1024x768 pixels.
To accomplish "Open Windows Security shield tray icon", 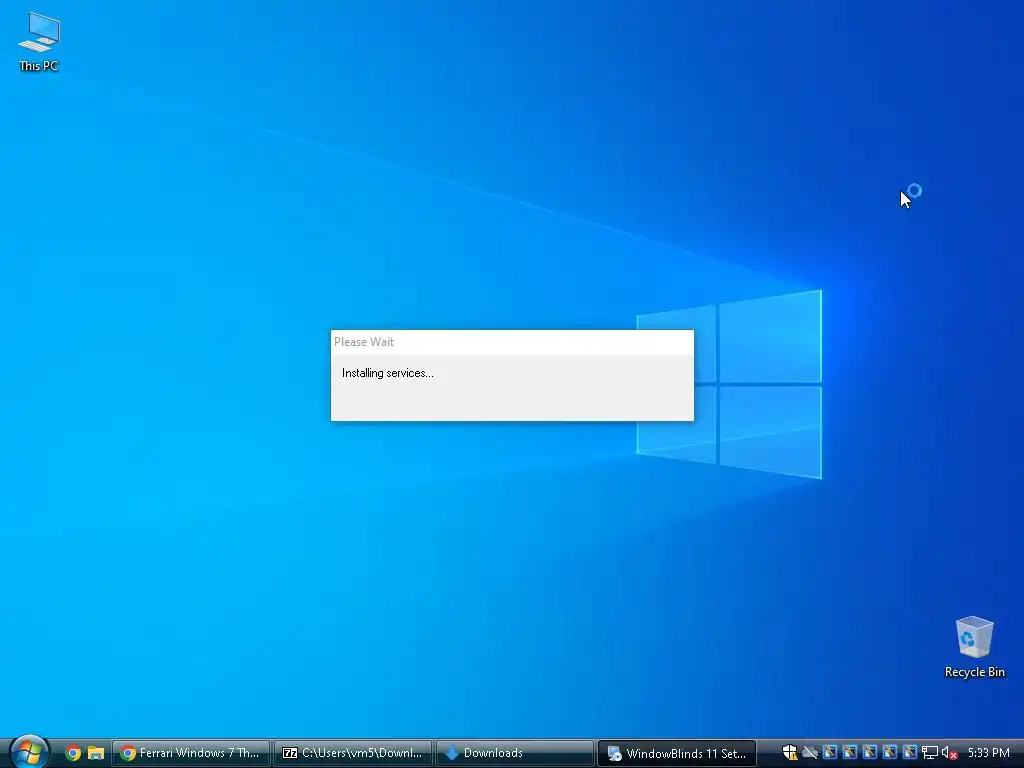I will coord(790,753).
